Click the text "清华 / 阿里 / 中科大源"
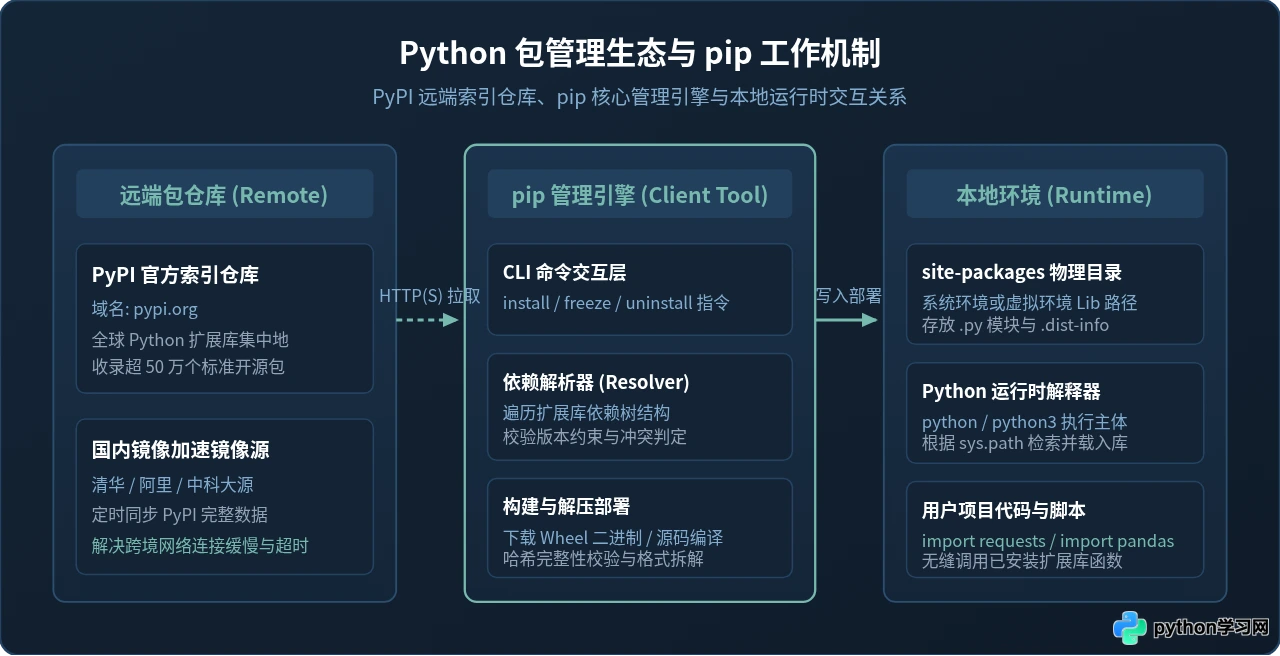The image size is (1280, 656). tap(172, 485)
